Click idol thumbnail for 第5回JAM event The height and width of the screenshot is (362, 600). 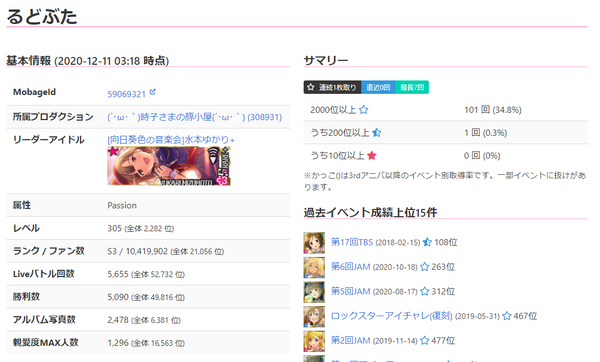[314, 292]
